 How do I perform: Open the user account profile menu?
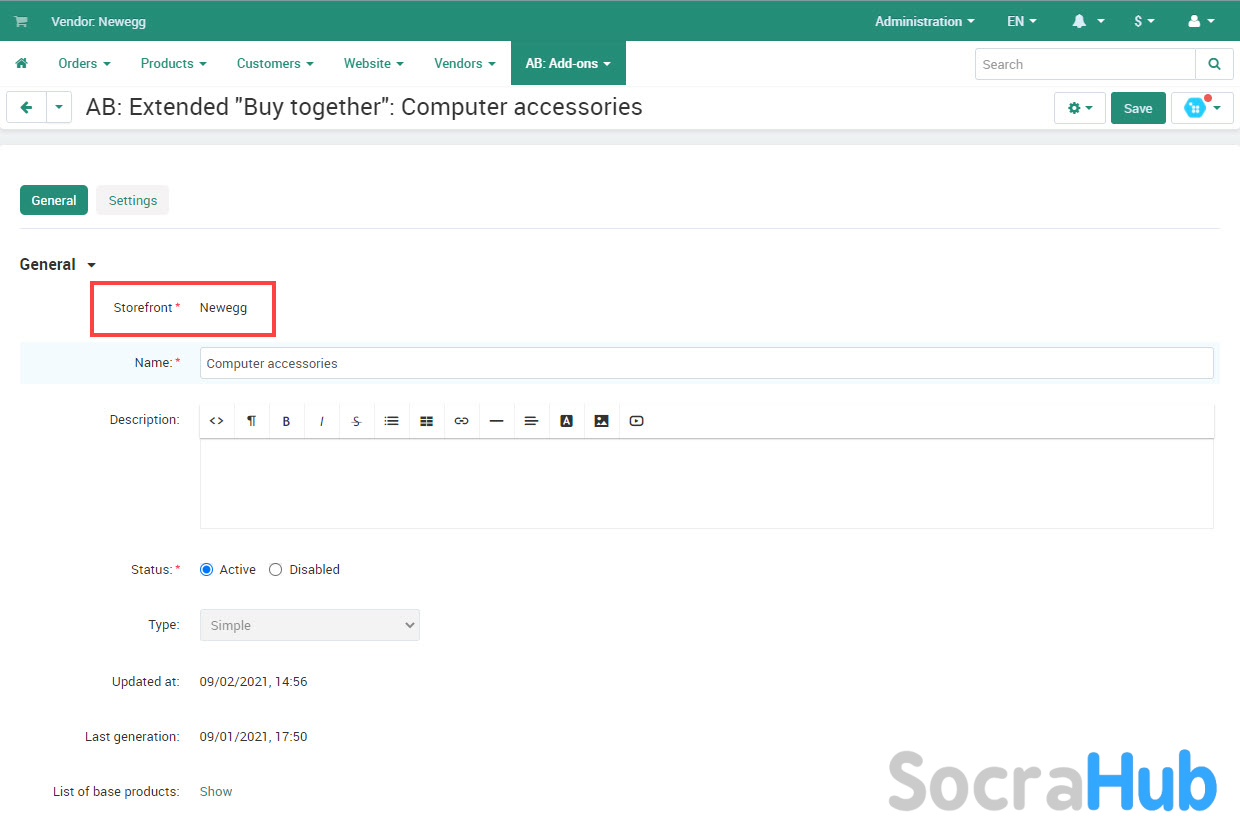pyautogui.click(x=1201, y=21)
